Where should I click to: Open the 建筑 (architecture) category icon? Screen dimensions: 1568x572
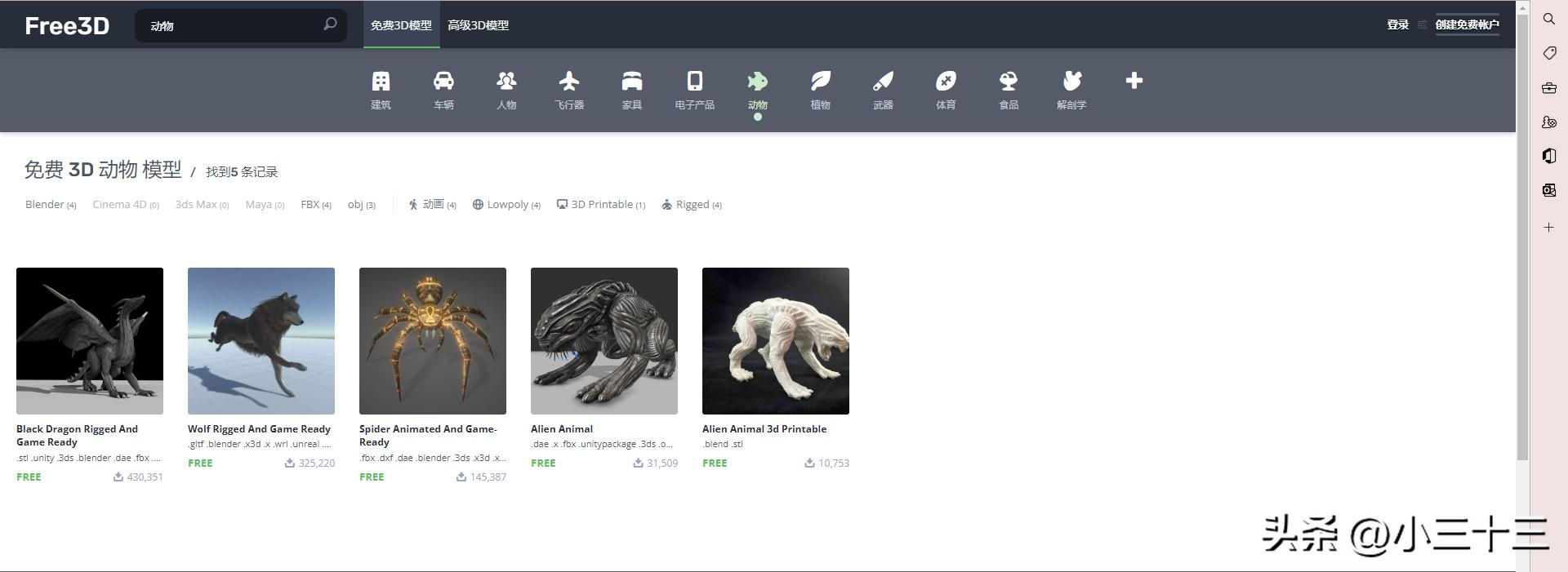click(x=381, y=82)
